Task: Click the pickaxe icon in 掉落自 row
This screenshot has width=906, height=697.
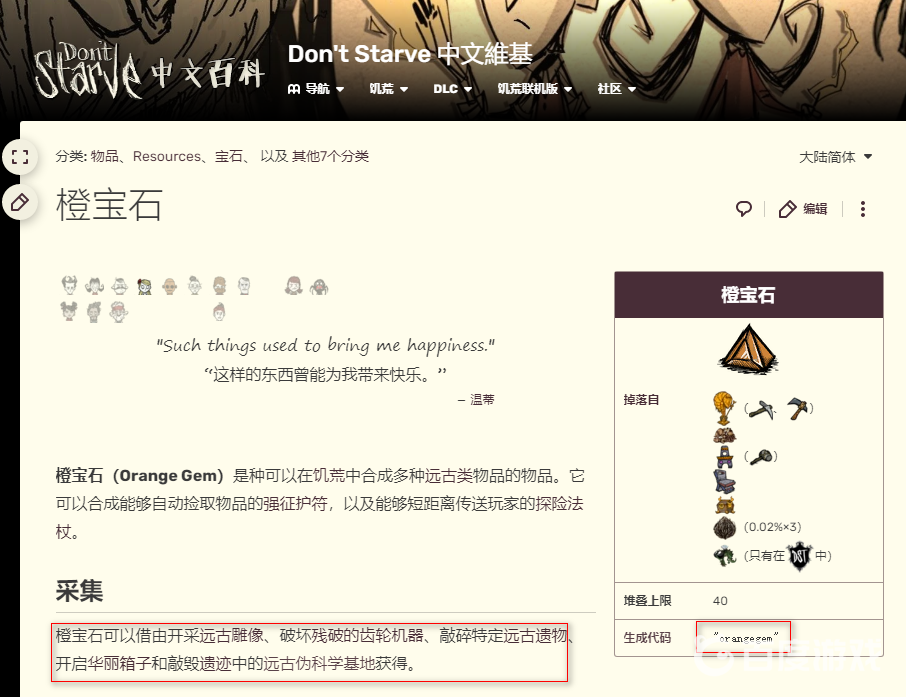Action: click(762, 409)
